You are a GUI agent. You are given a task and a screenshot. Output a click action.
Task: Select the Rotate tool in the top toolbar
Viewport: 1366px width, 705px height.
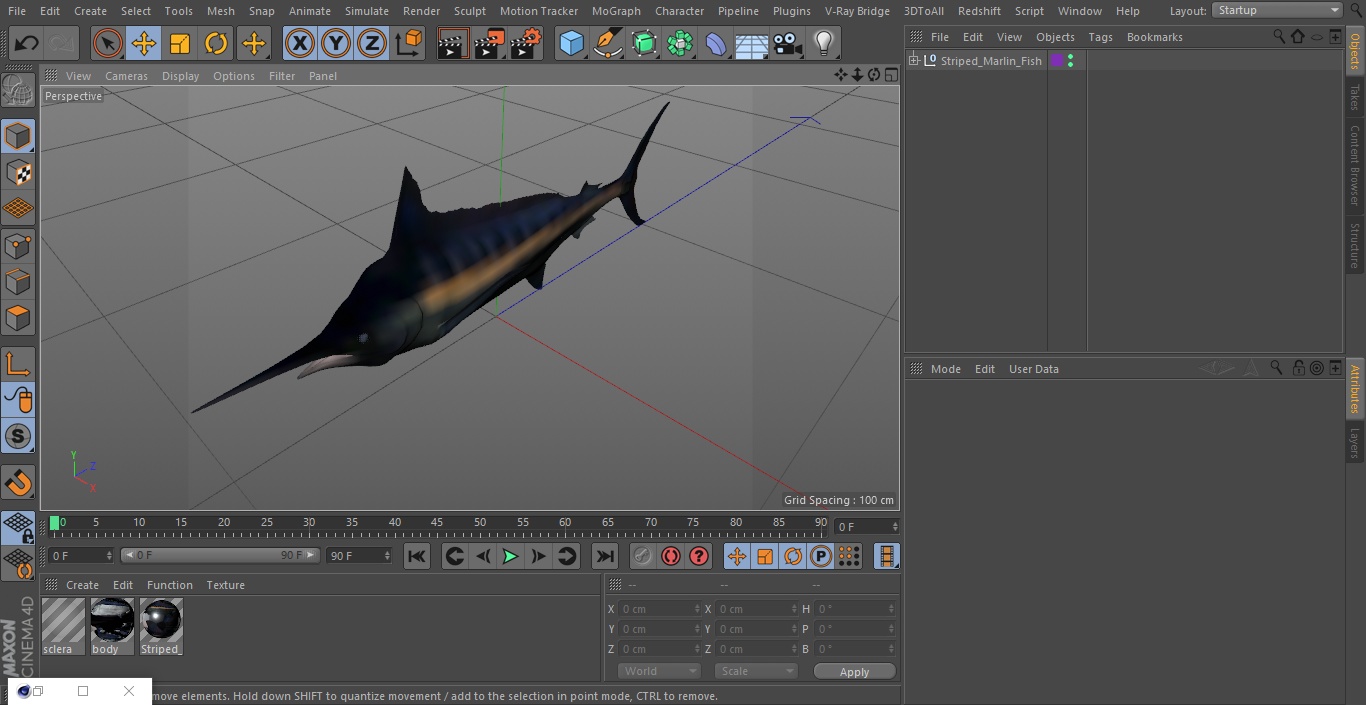[x=216, y=43]
